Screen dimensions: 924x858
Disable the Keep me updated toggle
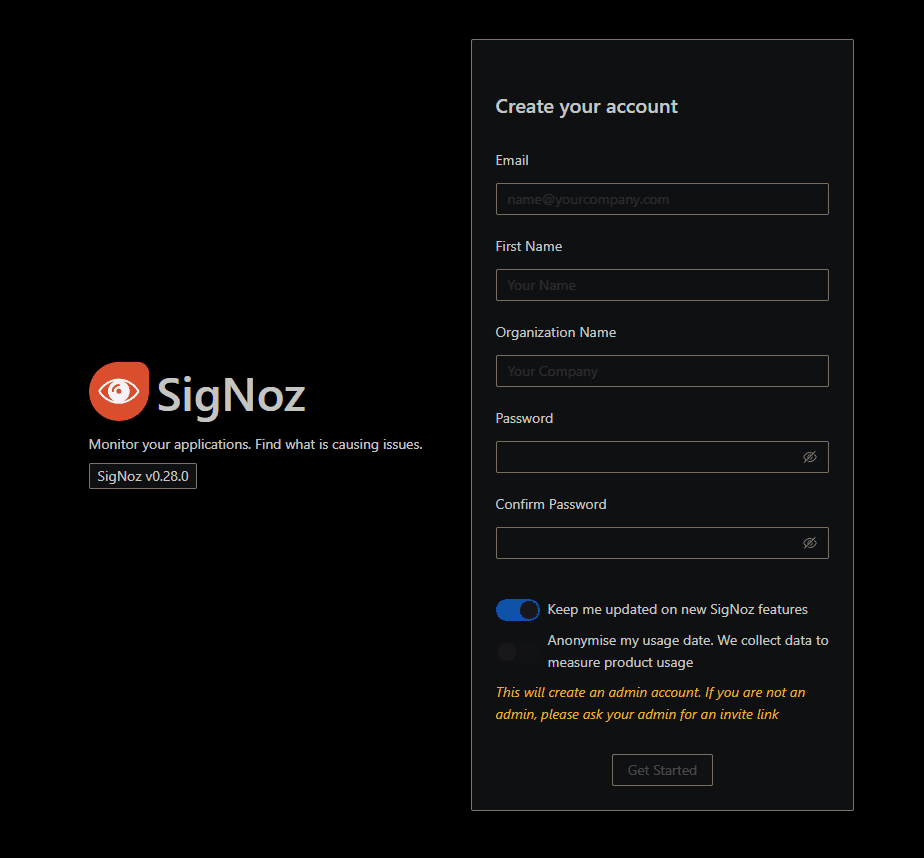(517, 610)
